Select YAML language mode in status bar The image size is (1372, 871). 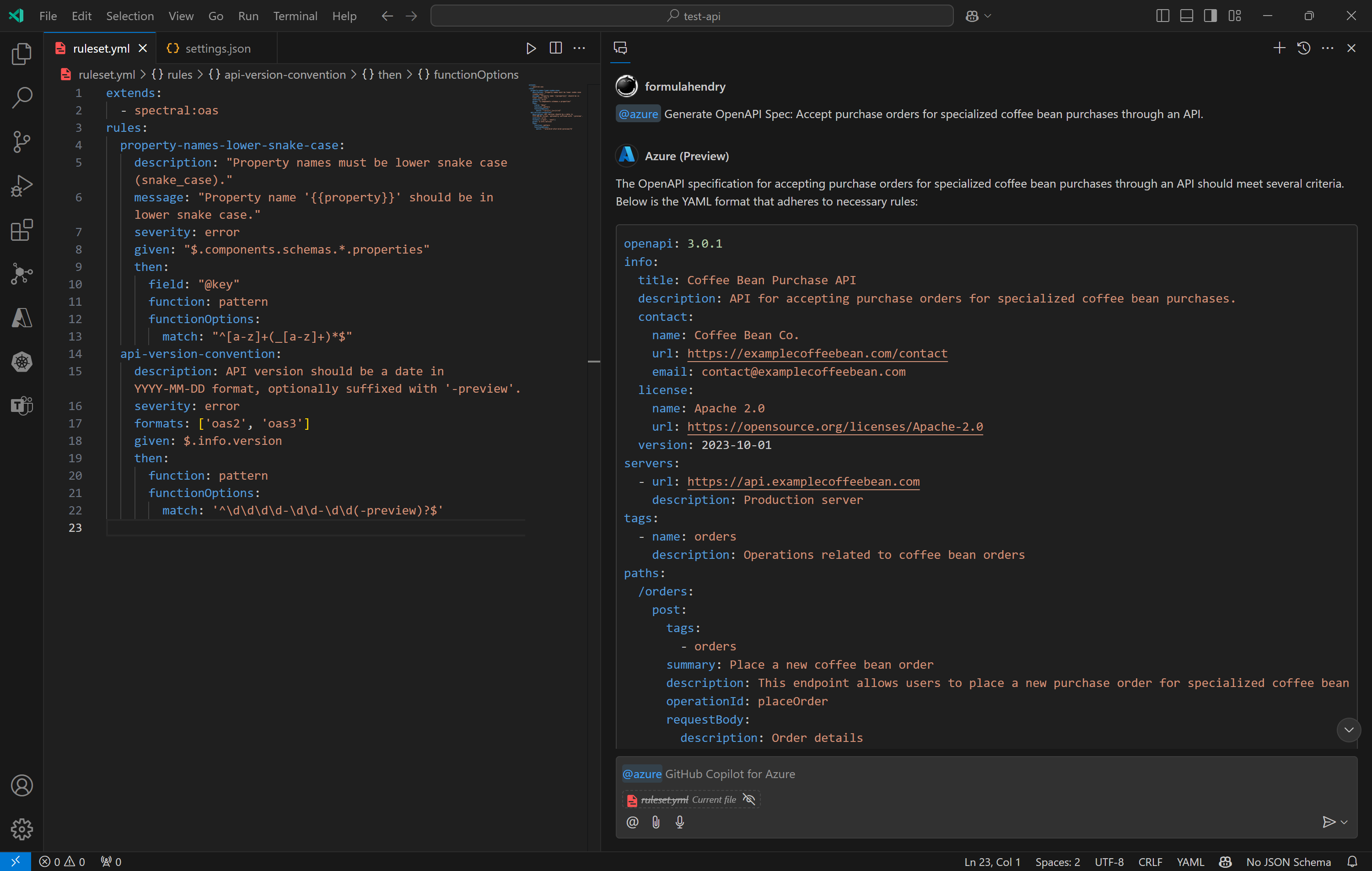1190,862
